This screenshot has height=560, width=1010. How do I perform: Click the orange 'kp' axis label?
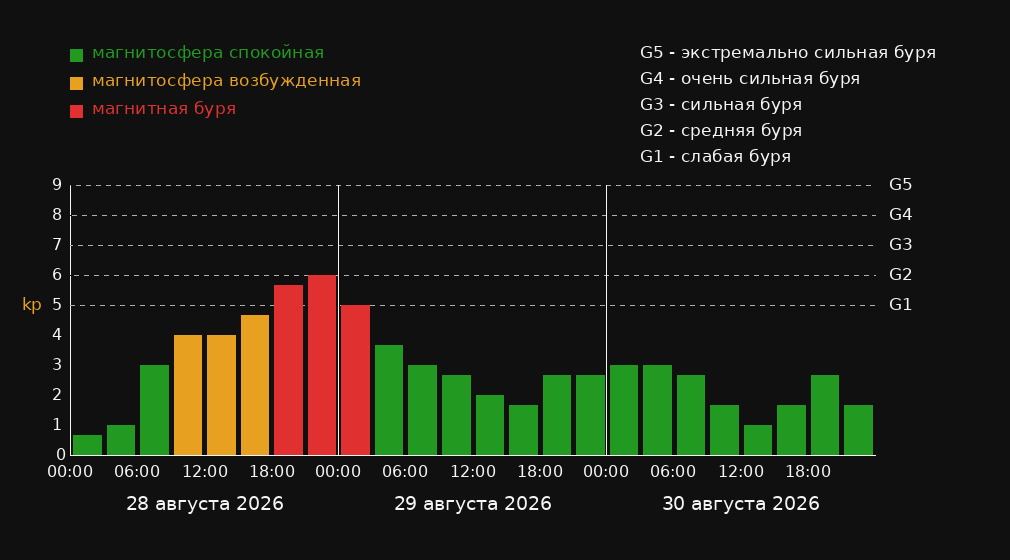[32, 305]
